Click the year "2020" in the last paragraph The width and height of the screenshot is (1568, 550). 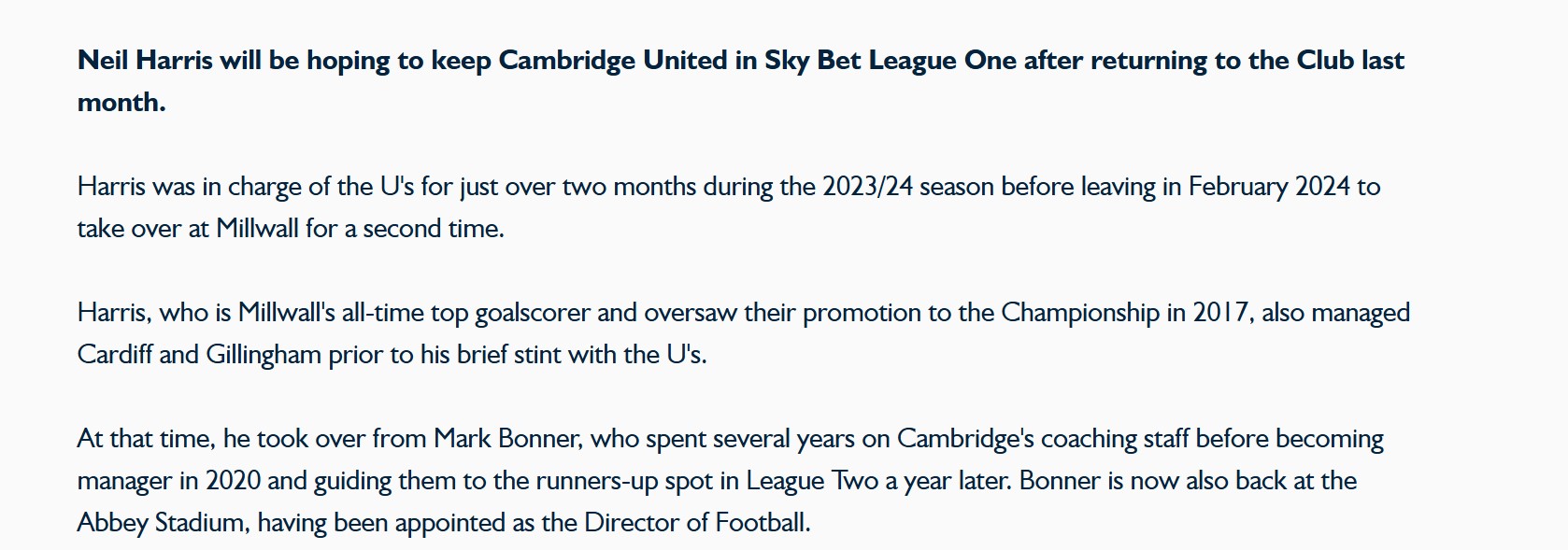tap(233, 481)
